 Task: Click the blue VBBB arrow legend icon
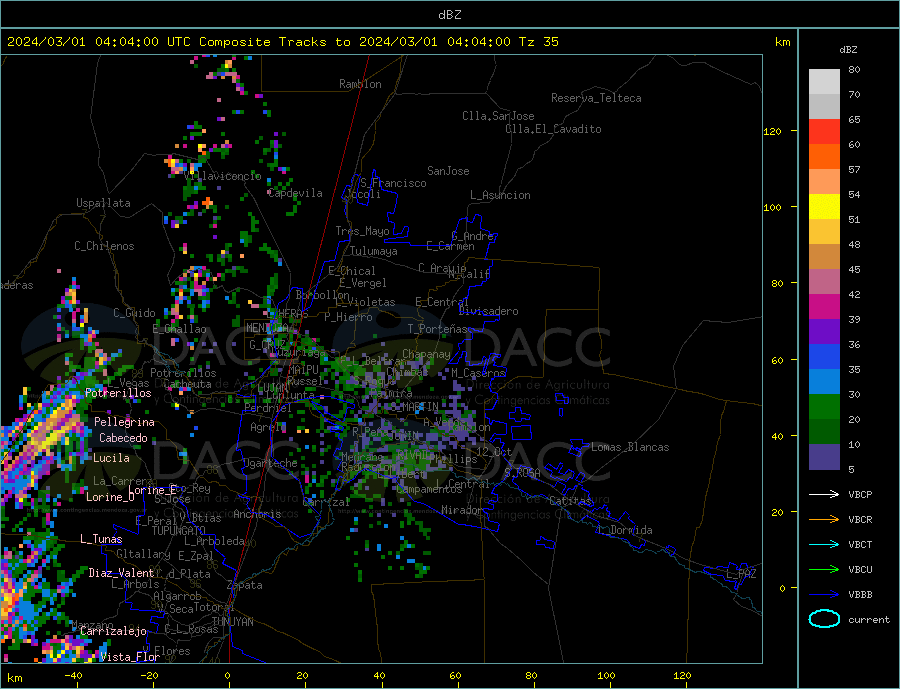click(x=824, y=594)
